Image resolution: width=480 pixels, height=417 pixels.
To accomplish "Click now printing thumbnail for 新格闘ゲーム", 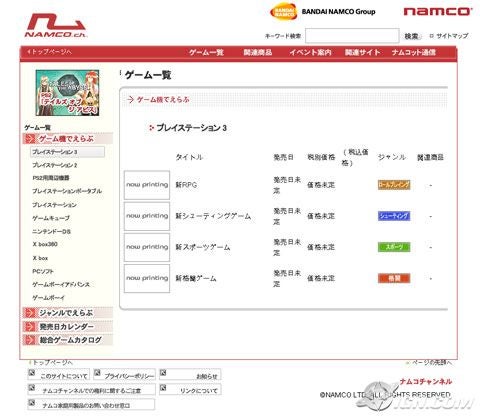I will [x=147, y=278].
